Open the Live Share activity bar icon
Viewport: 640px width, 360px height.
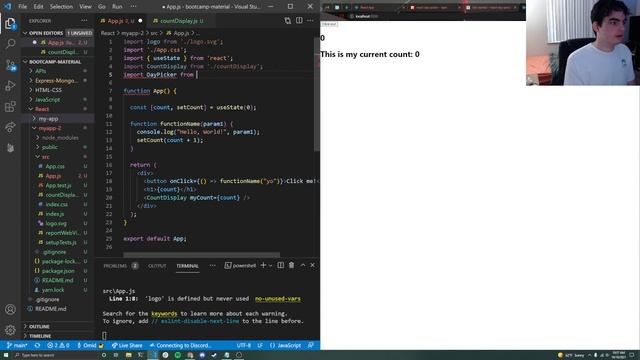click(10, 127)
